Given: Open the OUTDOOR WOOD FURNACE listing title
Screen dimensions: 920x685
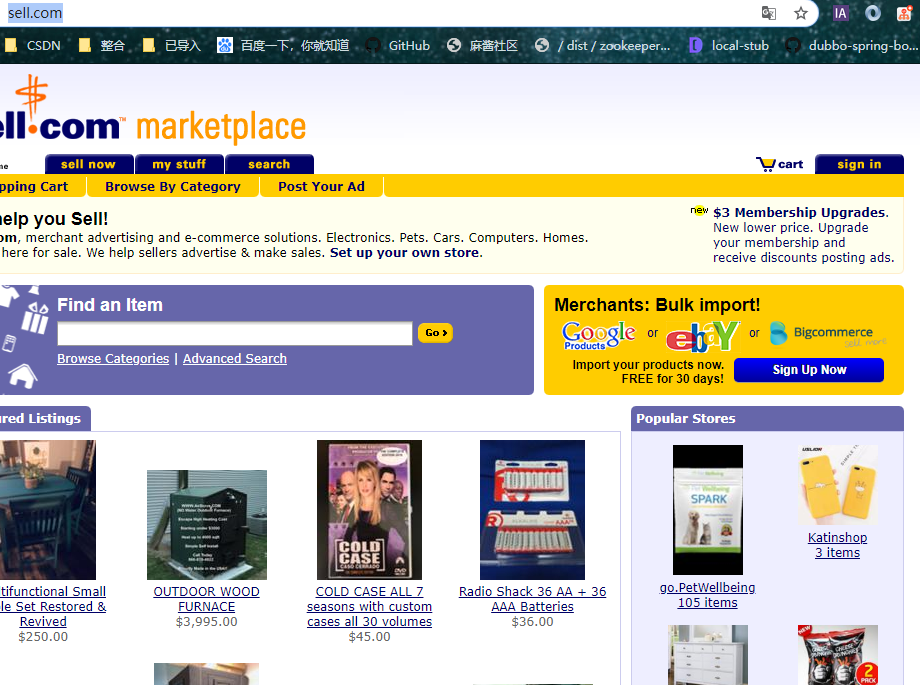Looking at the screenshot, I should point(207,599).
